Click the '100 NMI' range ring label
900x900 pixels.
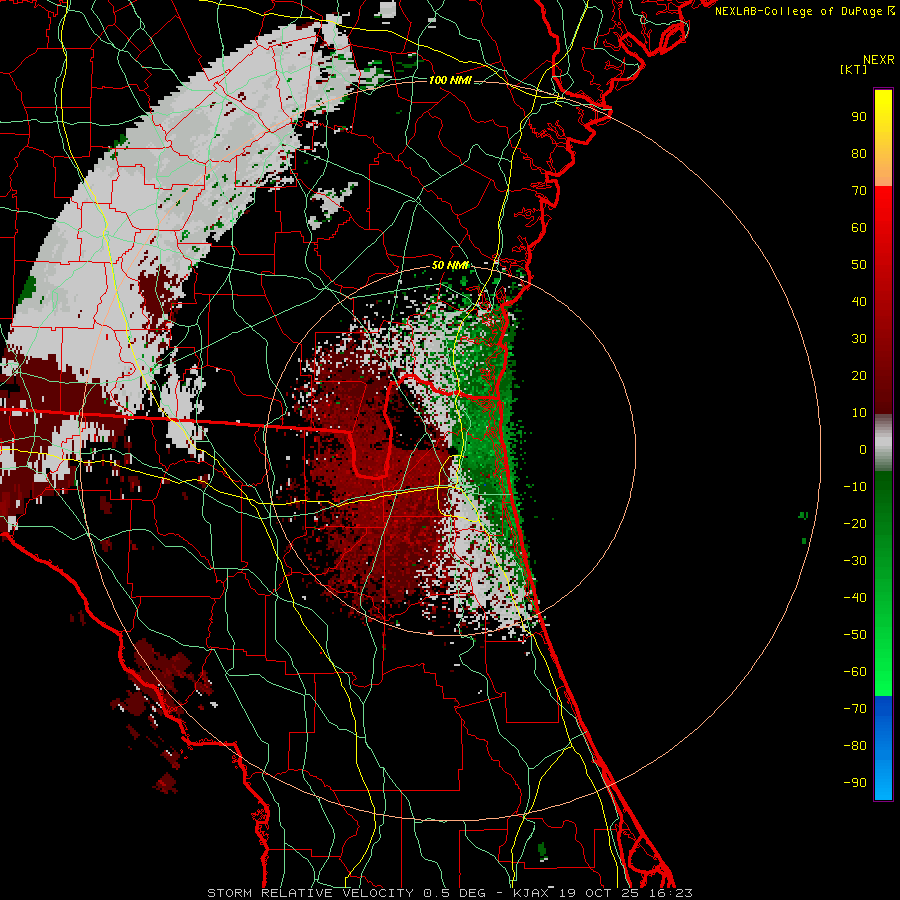click(450, 80)
